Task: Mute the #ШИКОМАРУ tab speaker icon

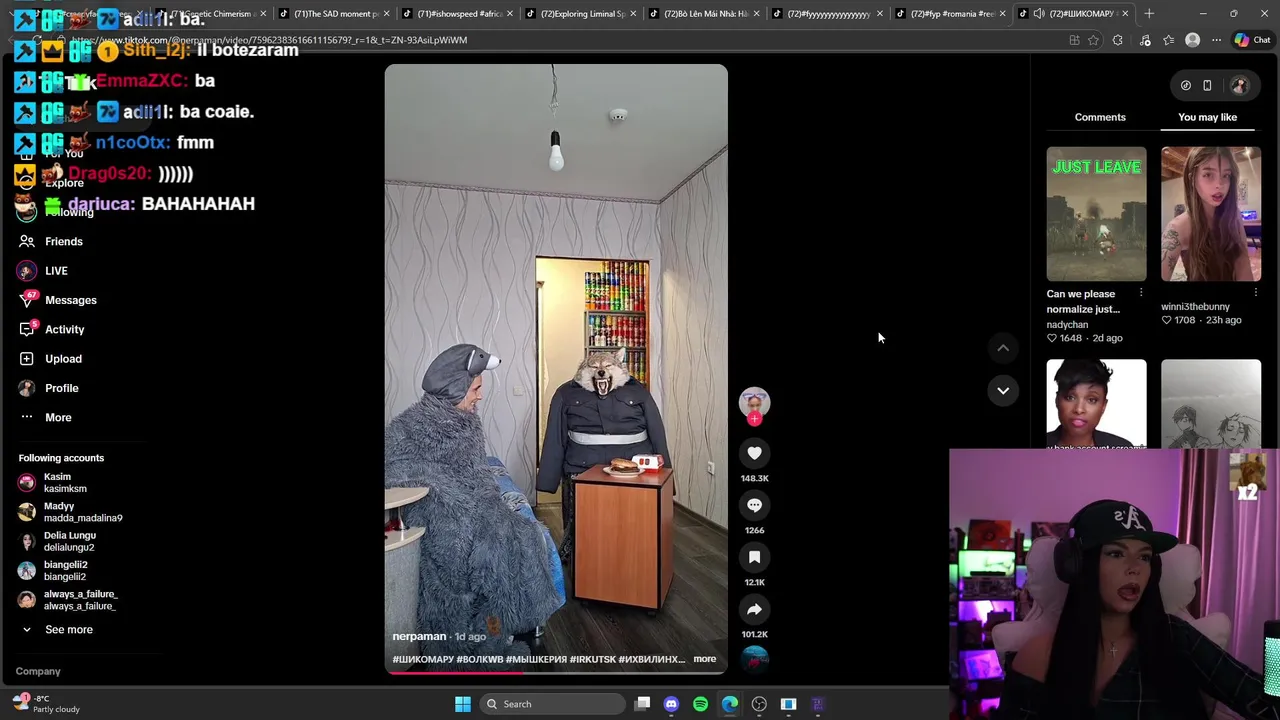Action: 1039,14
